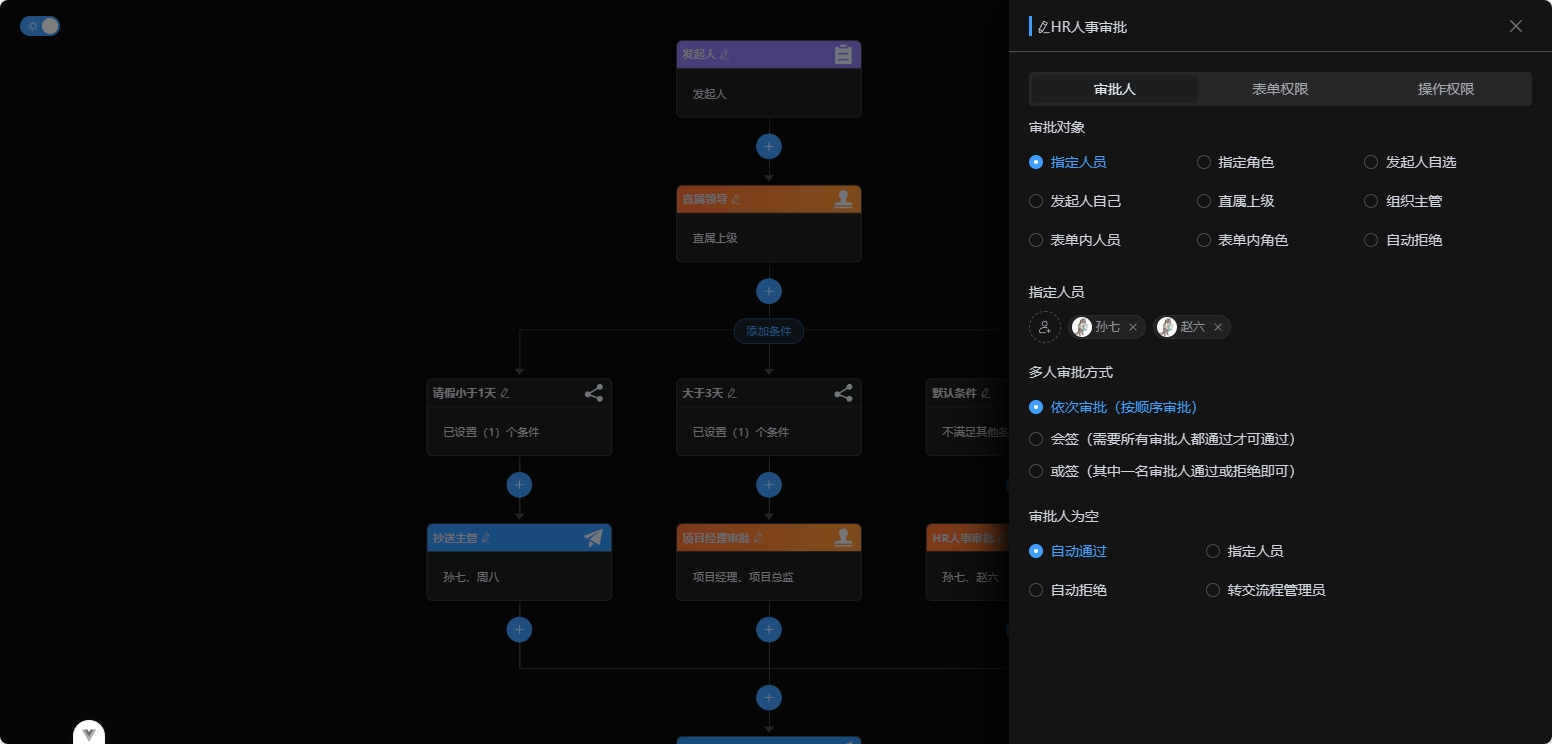Toggle the light/dark theme switch
Image resolution: width=1552 pixels, height=744 pixels.
pyautogui.click(x=40, y=26)
